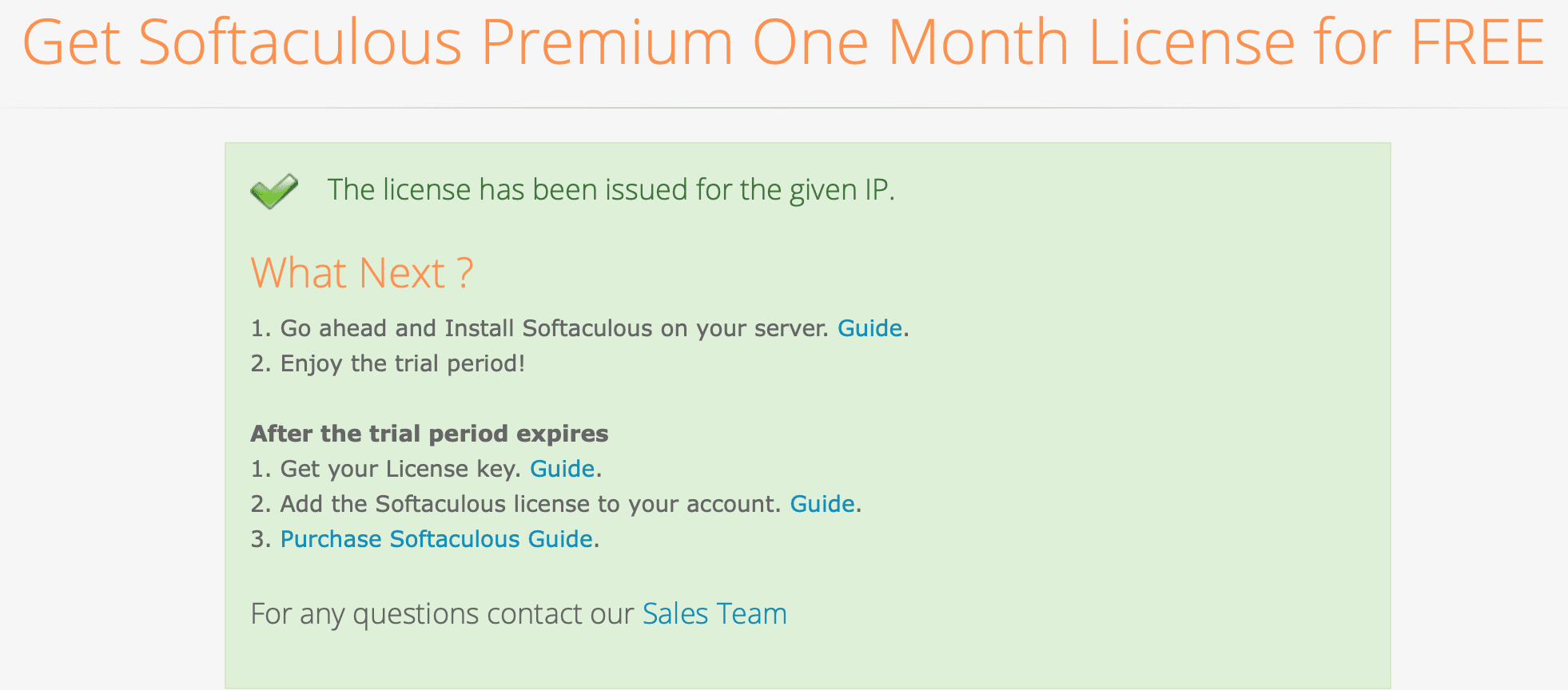Click 'Get Softaculous' at start of page title
This screenshot has height=690, width=1568.
point(241,42)
